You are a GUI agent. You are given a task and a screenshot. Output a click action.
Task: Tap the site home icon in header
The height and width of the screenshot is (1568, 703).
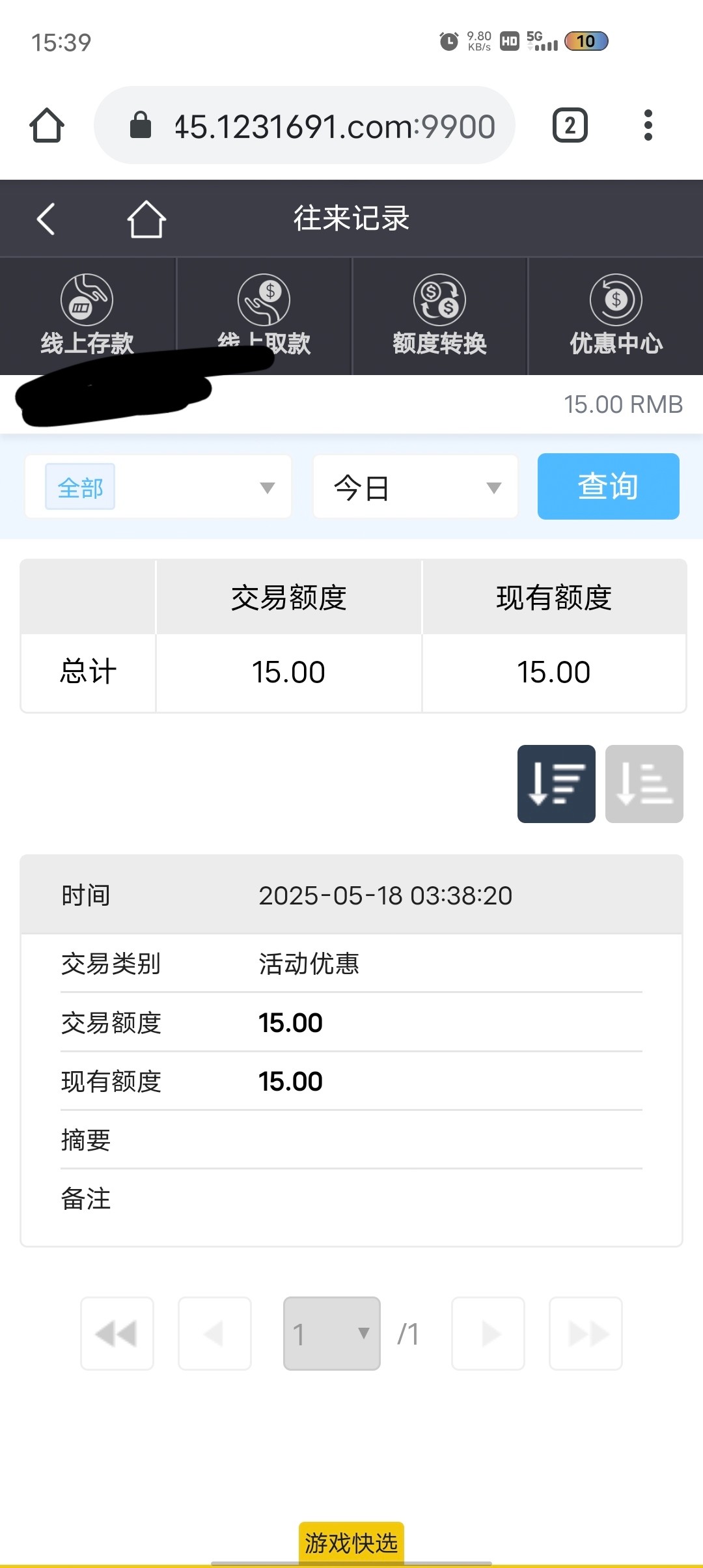pyautogui.click(x=146, y=219)
